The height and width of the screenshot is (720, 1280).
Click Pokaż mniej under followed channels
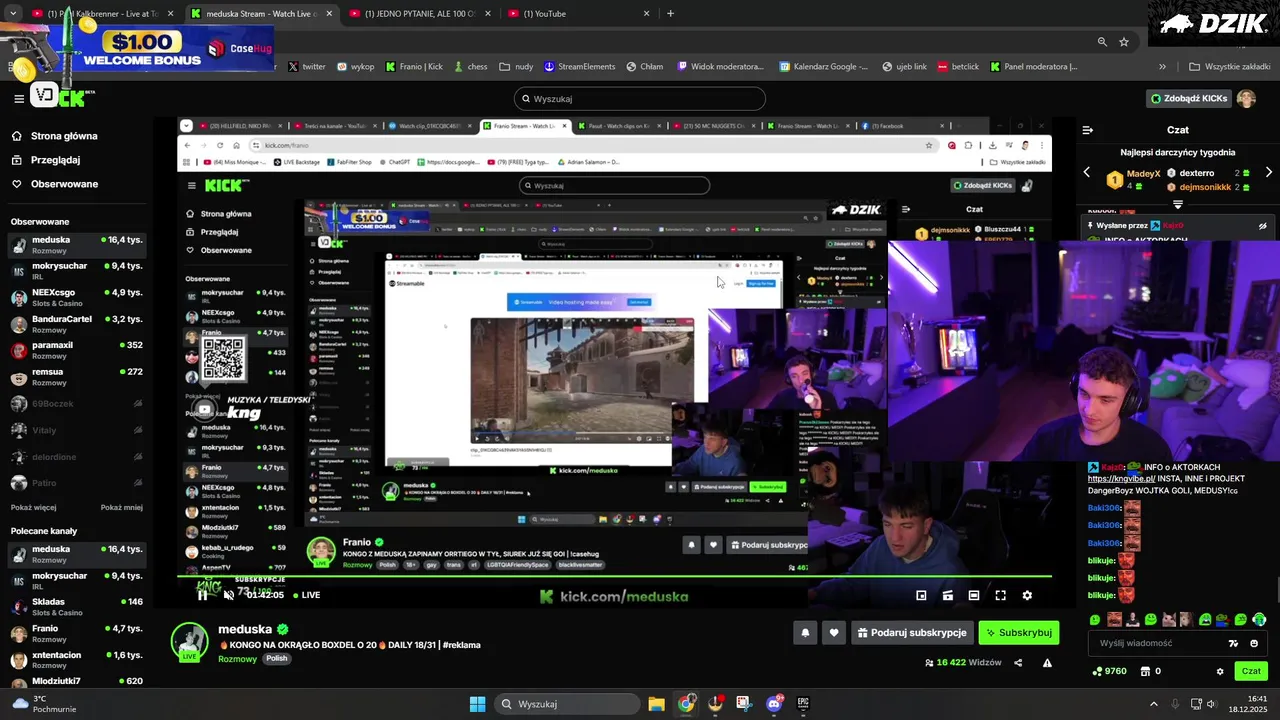pyautogui.click(x=121, y=507)
